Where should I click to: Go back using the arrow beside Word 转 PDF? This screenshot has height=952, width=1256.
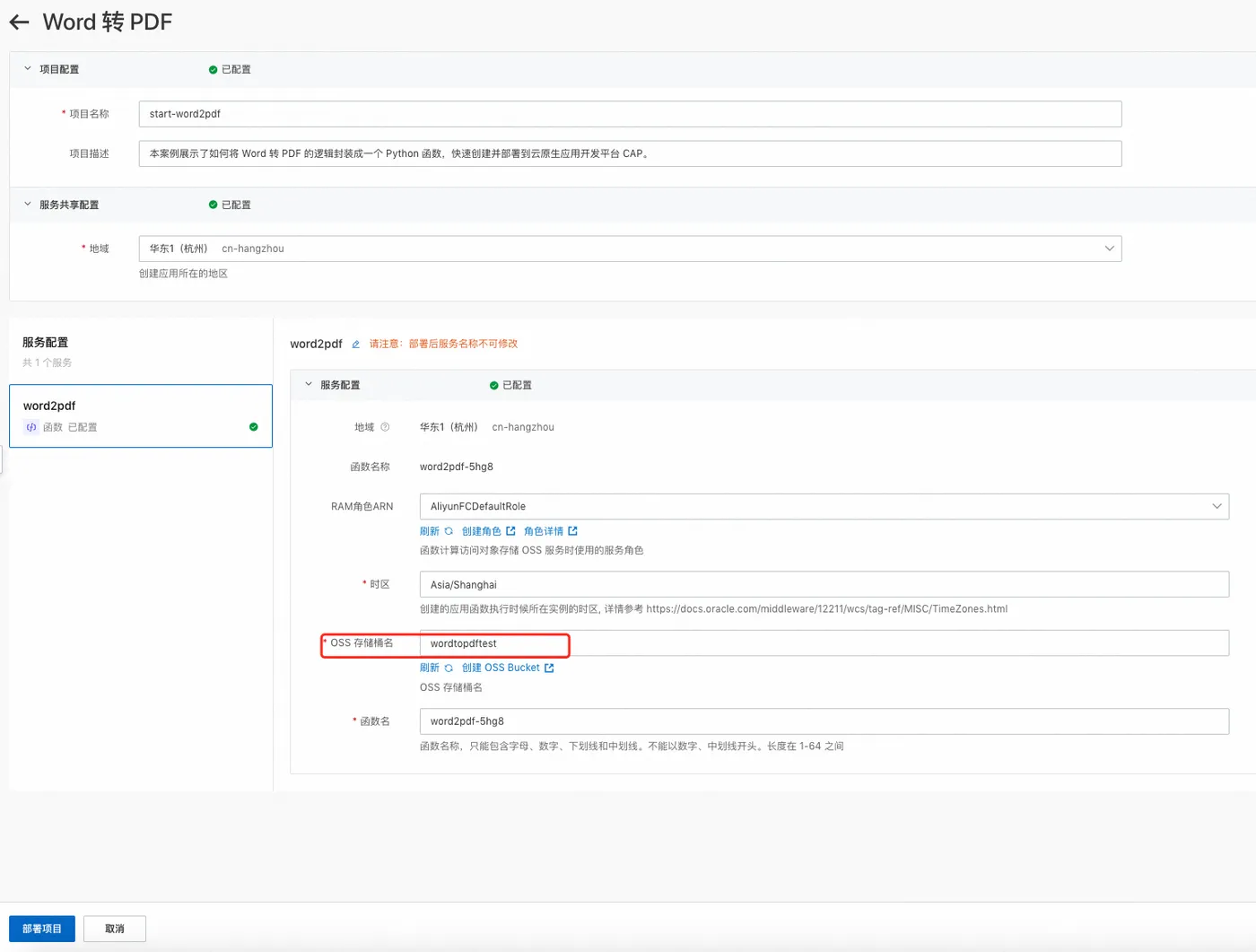(x=19, y=22)
